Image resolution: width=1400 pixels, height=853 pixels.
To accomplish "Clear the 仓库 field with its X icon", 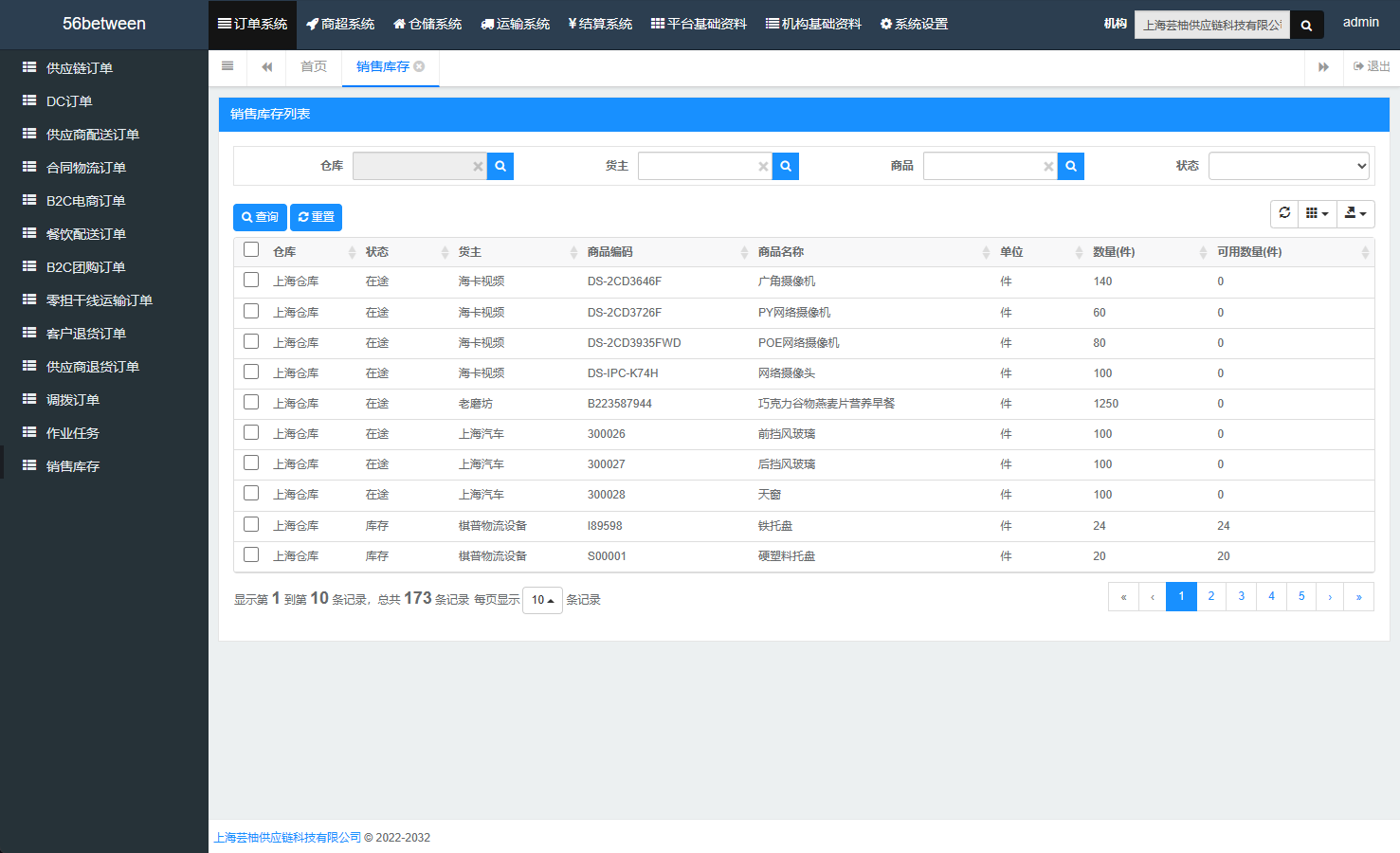I will [x=478, y=167].
